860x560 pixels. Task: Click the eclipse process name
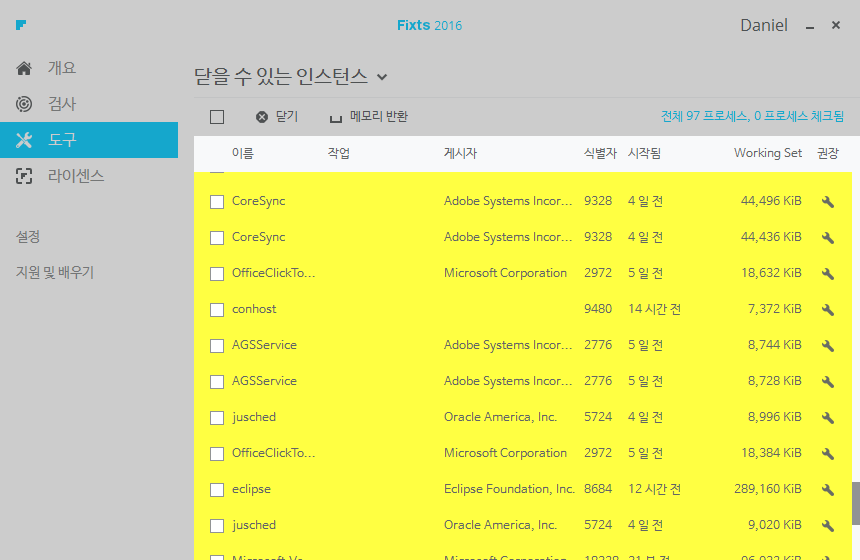[x=251, y=489]
